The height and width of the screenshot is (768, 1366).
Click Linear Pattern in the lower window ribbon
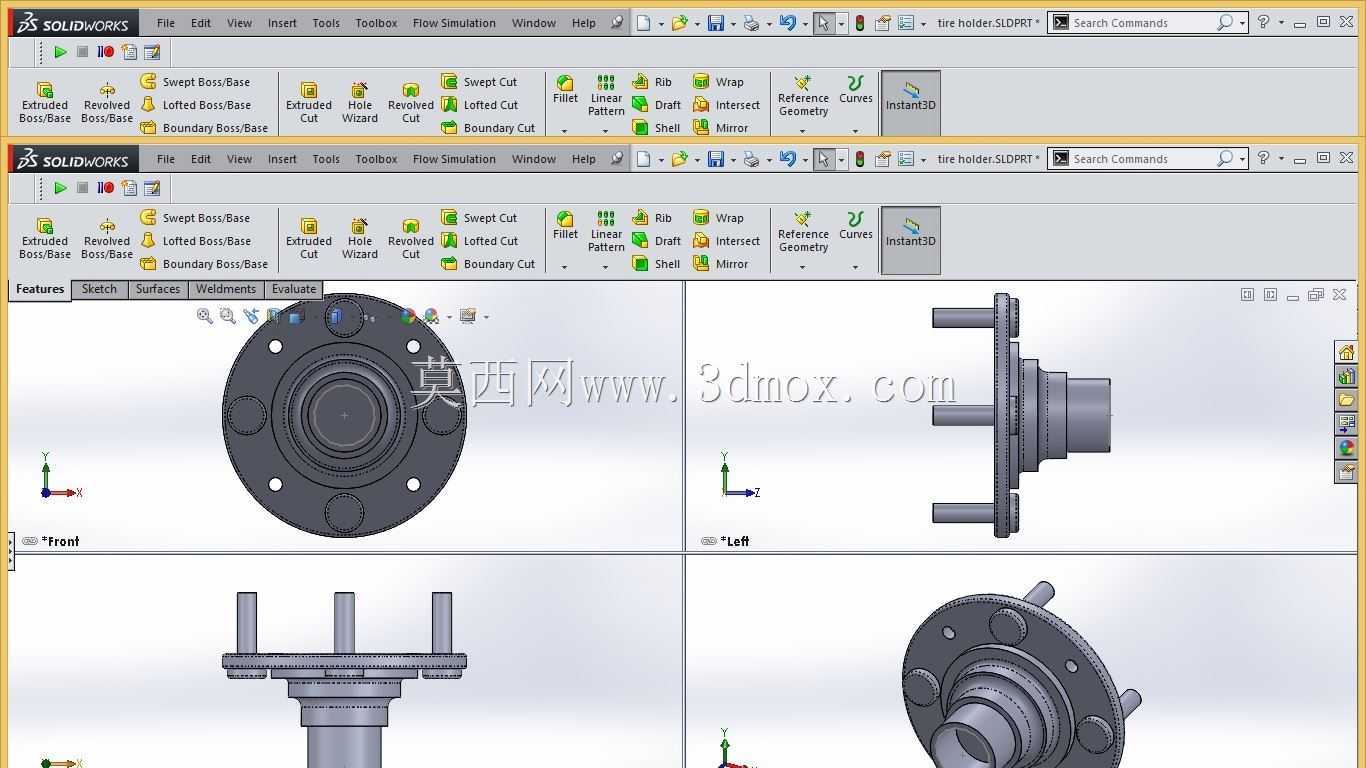606,232
